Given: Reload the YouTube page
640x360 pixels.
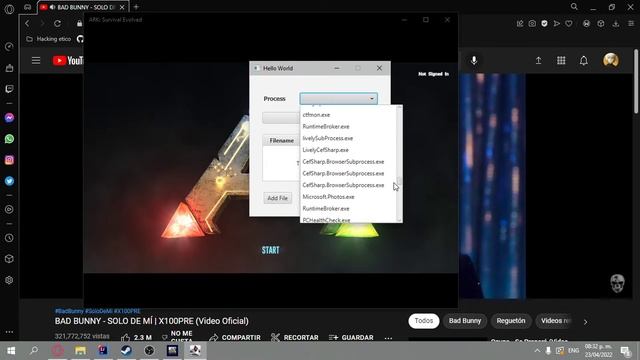Looking at the screenshot, I should tap(58, 24).
